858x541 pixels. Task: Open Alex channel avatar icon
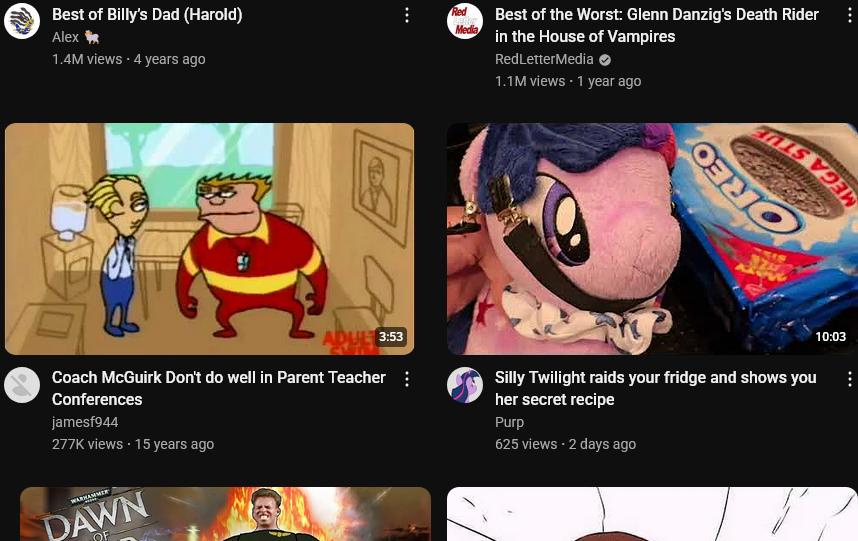coord(22,21)
